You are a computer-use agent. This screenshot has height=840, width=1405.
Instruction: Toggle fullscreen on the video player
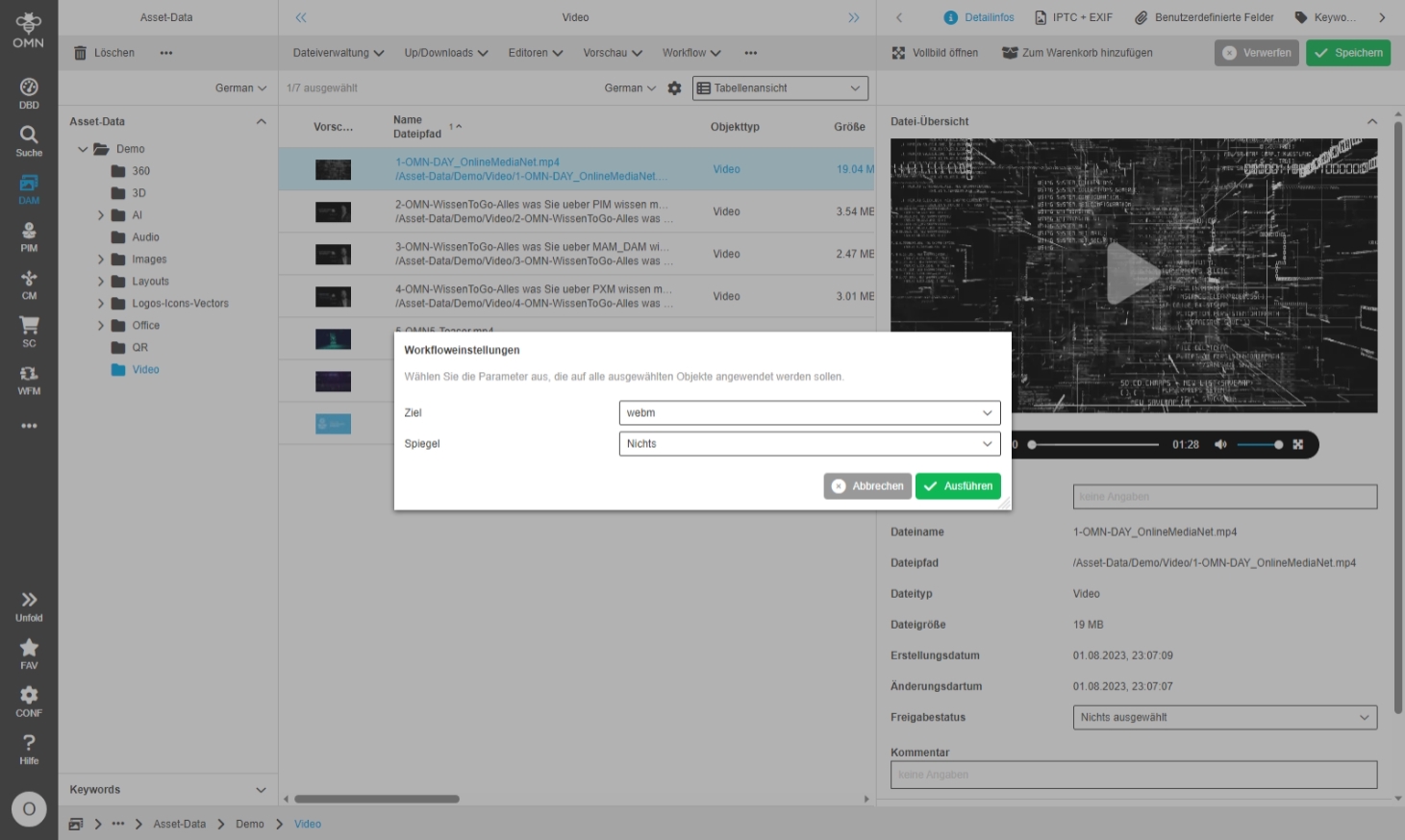pyautogui.click(x=1297, y=445)
